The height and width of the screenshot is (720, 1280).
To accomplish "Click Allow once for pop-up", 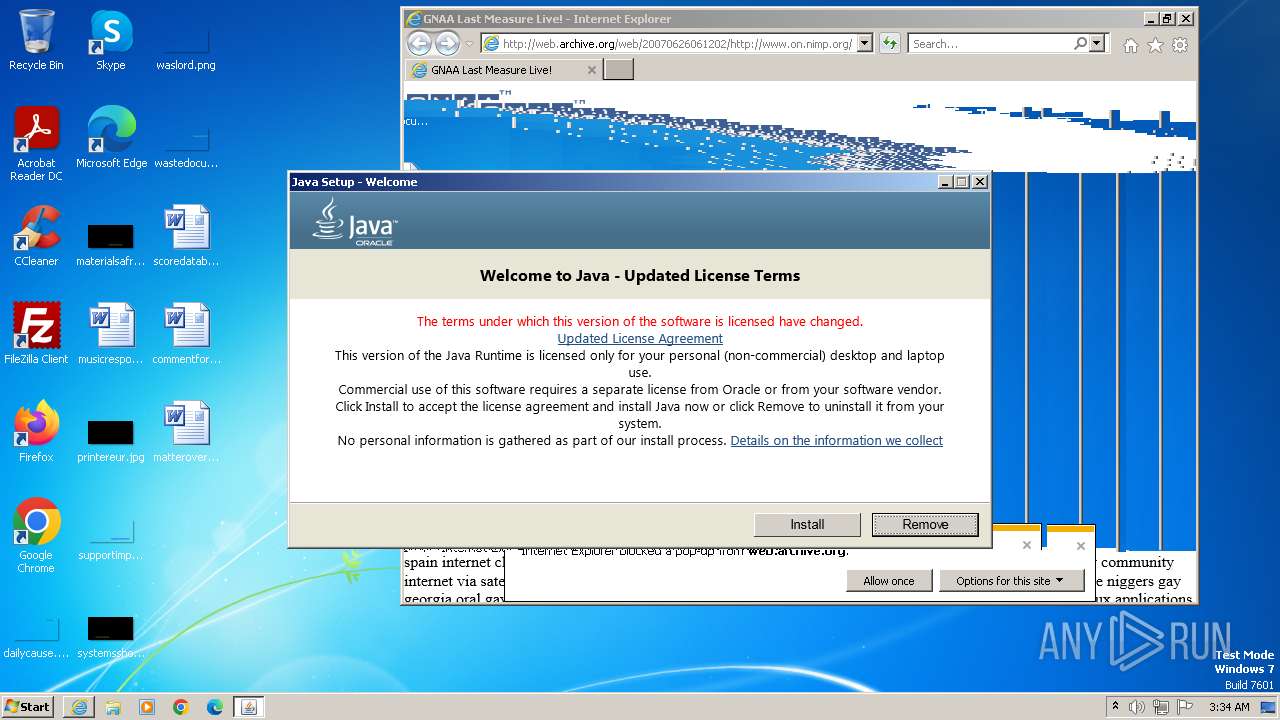I will tap(889, 581).
